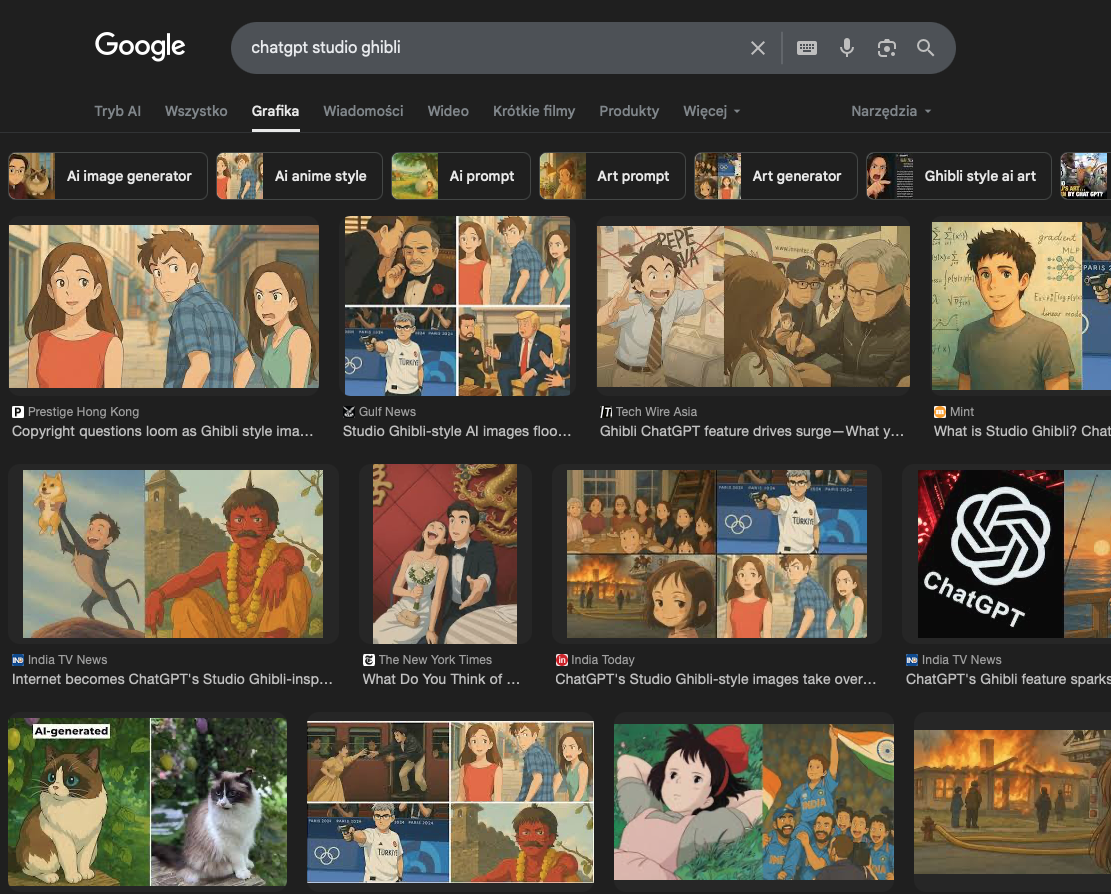
Task: Open the girl with red bow and India cricket image
Action: (754, 802)
